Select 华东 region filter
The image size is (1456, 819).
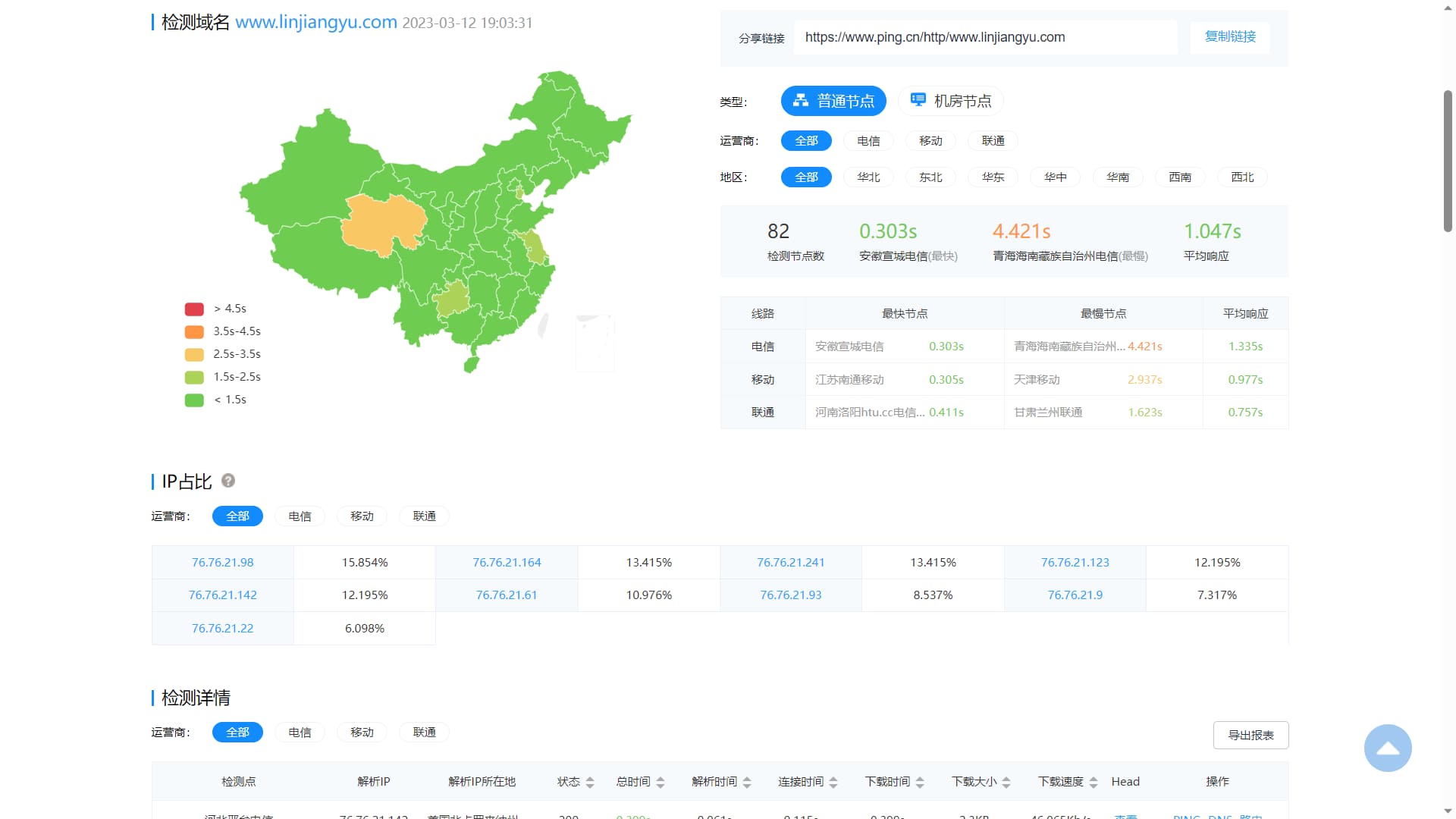pos(993,177)
